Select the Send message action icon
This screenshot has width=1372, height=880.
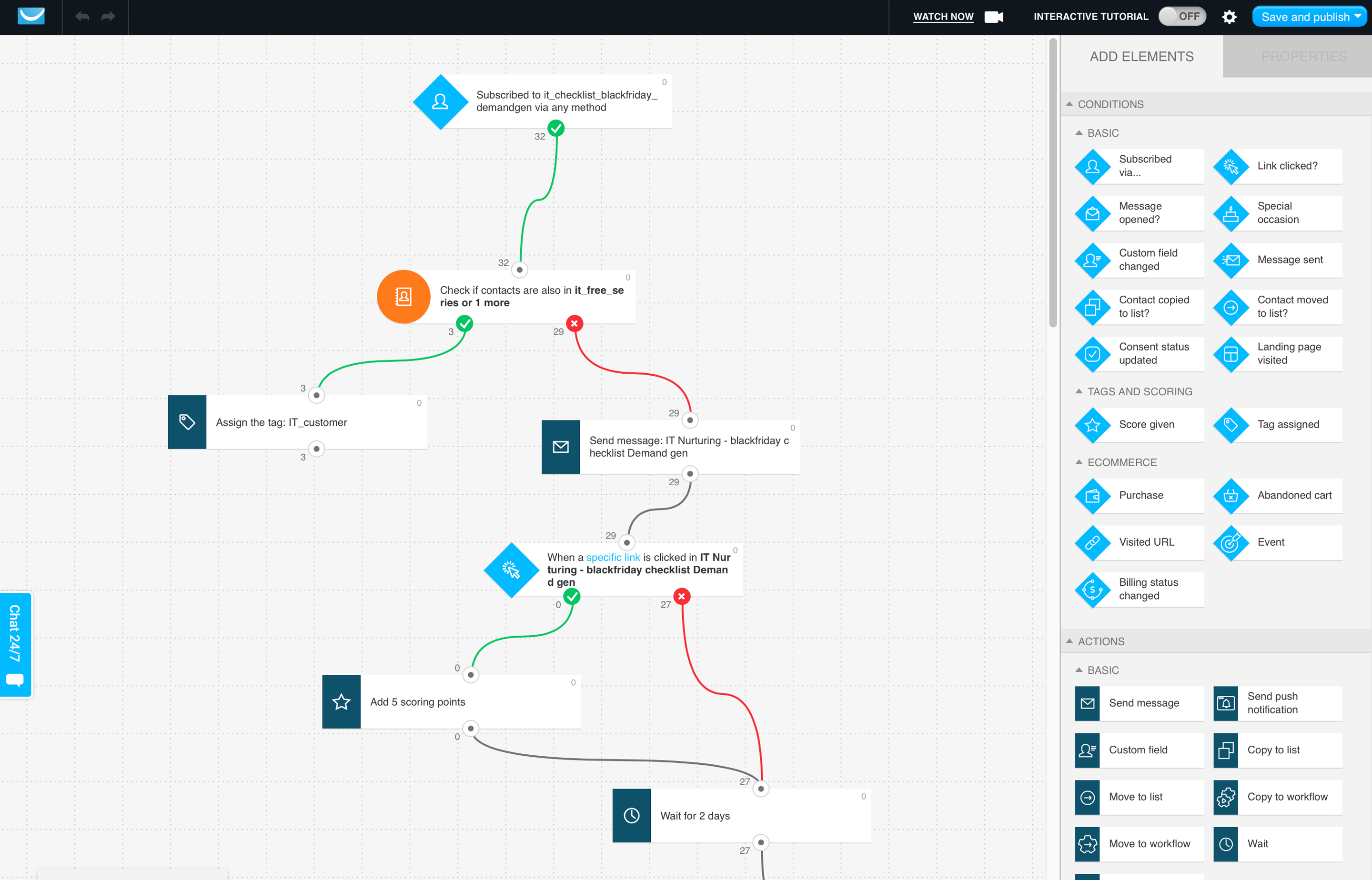[1089, 702]
